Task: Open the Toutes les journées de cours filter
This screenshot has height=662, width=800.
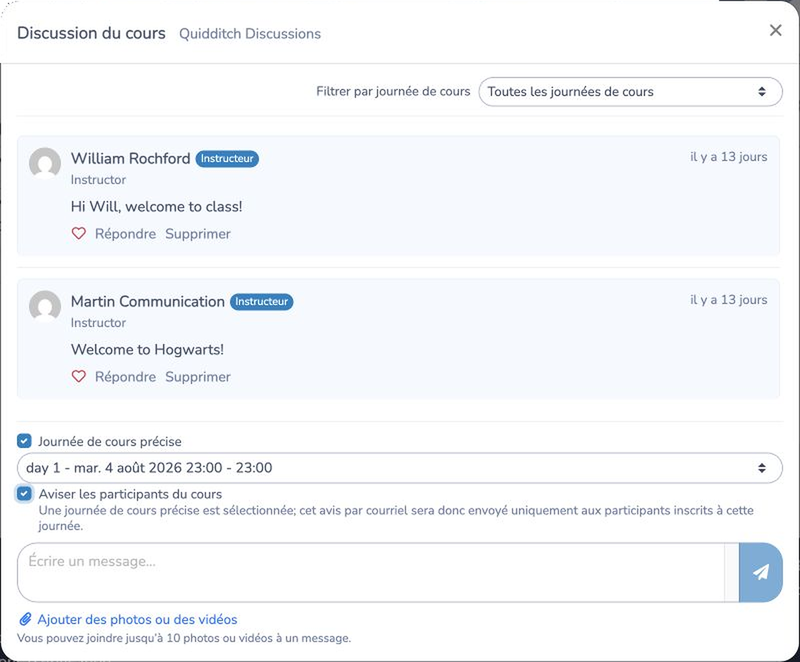Action: [630, 92]
